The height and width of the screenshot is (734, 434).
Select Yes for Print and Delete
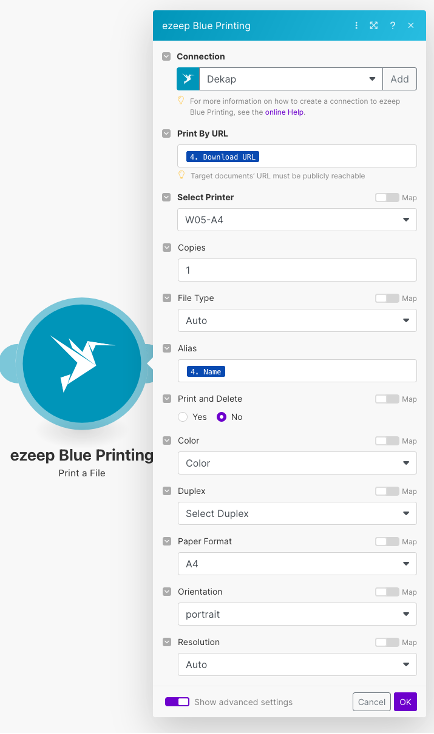pos(183,417)
